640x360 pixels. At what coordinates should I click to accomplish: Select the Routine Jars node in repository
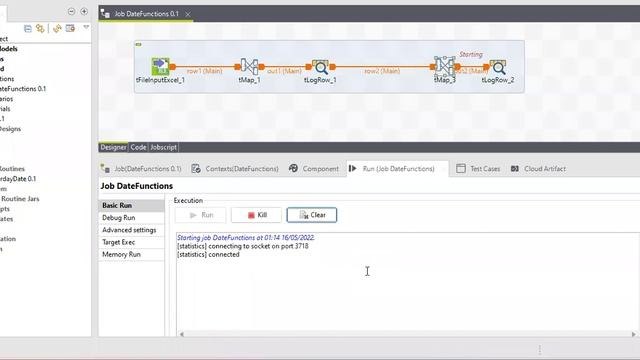pyautogui.click(x=20, y=199)
